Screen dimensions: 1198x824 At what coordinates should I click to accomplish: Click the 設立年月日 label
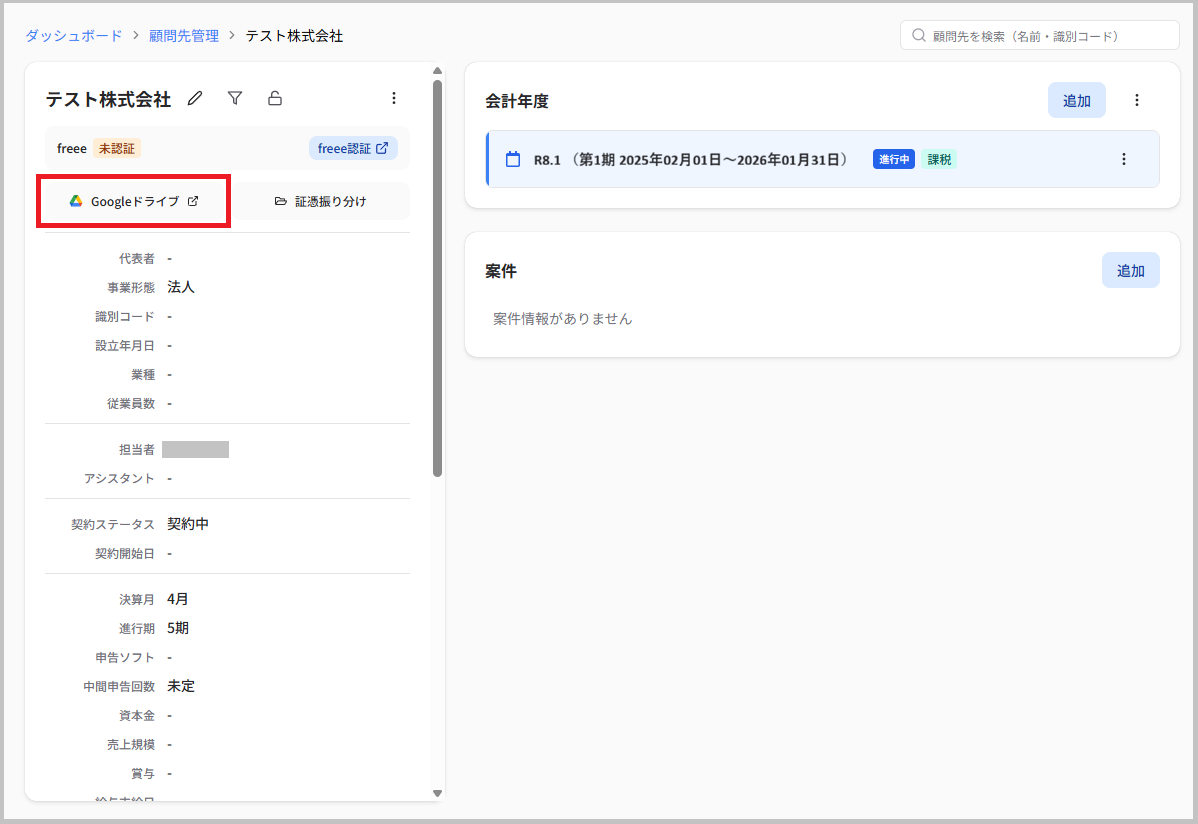point(125,345)
